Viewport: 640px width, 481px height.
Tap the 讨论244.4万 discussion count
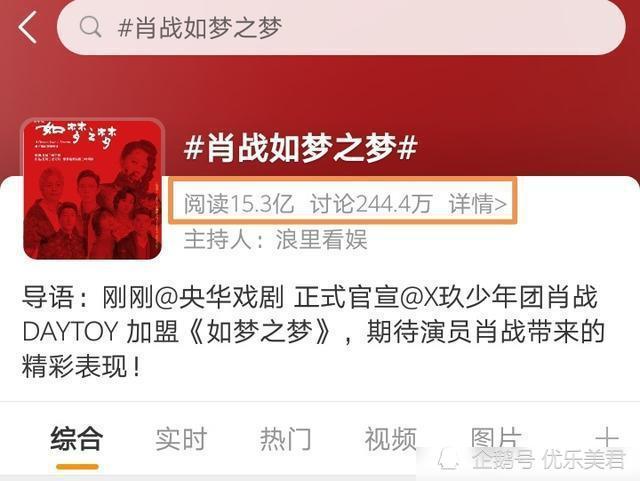point(371,203)
